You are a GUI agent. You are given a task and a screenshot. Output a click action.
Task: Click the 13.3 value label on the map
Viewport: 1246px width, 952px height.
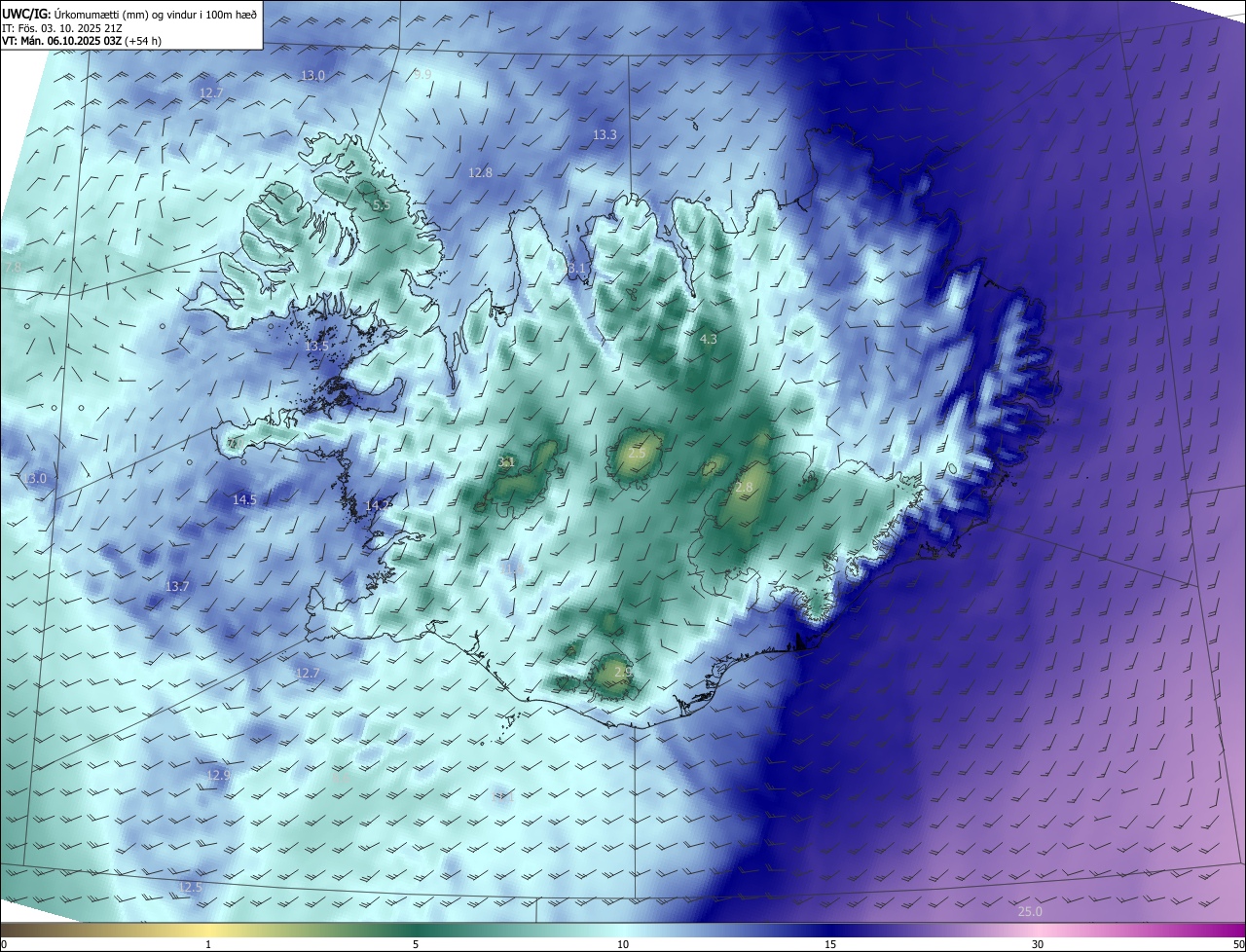pos(605,134)
